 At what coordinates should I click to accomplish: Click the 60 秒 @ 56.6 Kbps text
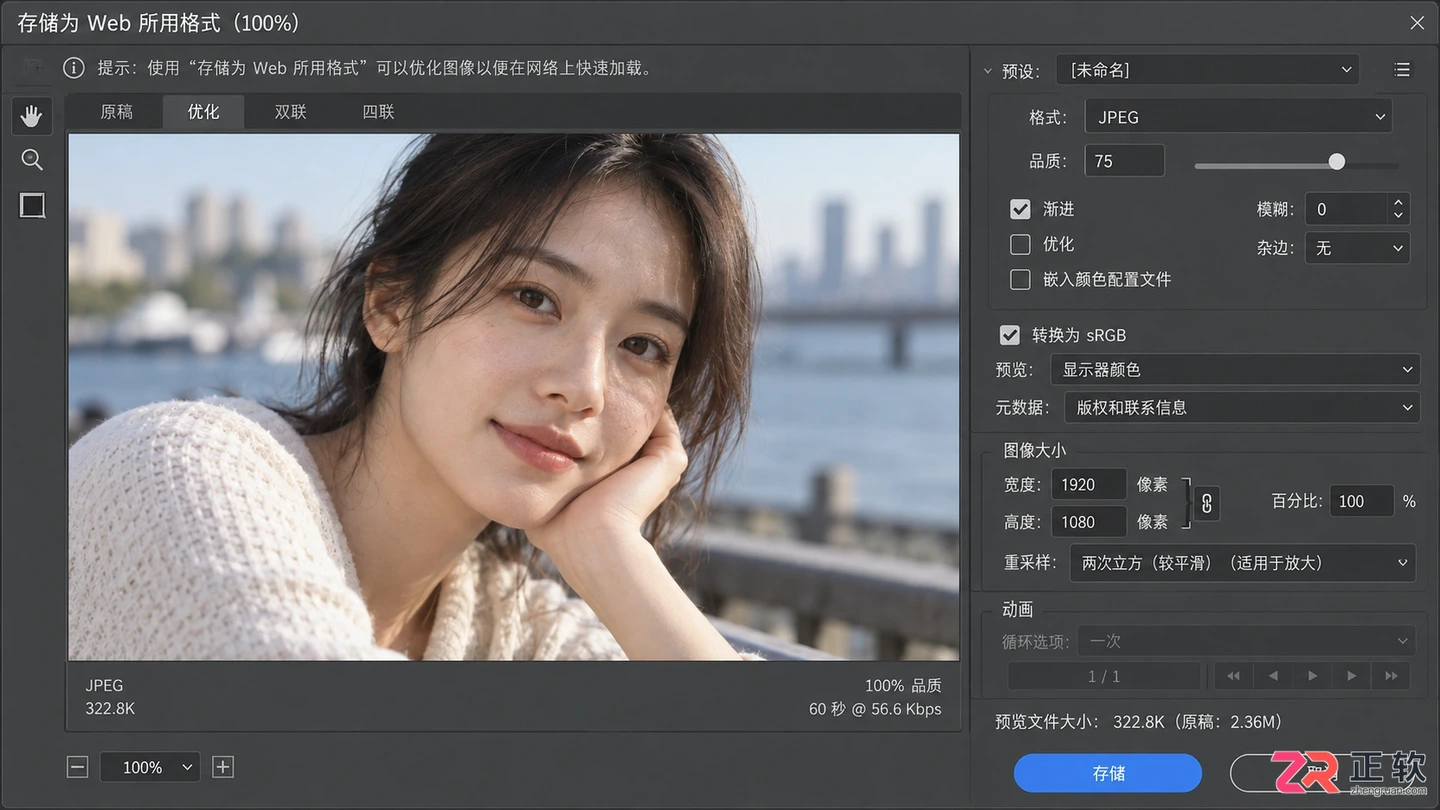coord(875,709)
